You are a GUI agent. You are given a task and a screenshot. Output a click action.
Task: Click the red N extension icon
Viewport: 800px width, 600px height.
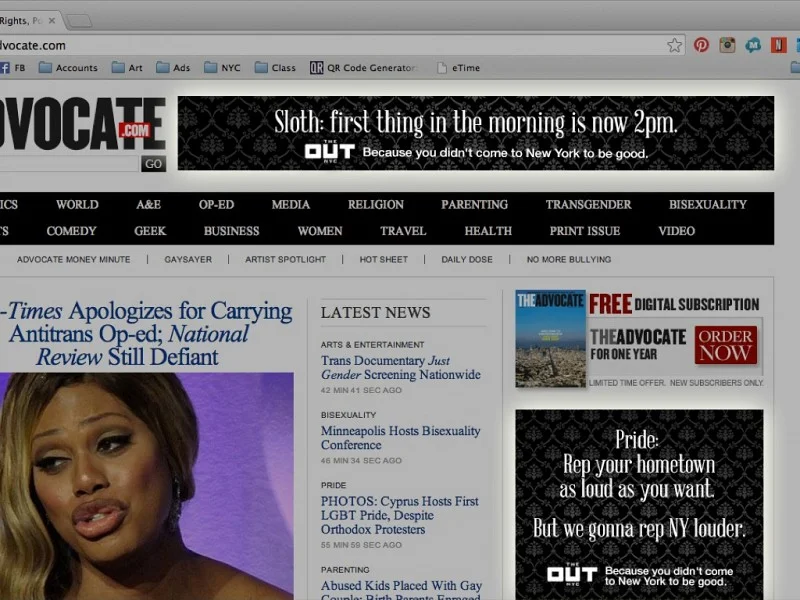pyautogui.click(x=779, y=45)
